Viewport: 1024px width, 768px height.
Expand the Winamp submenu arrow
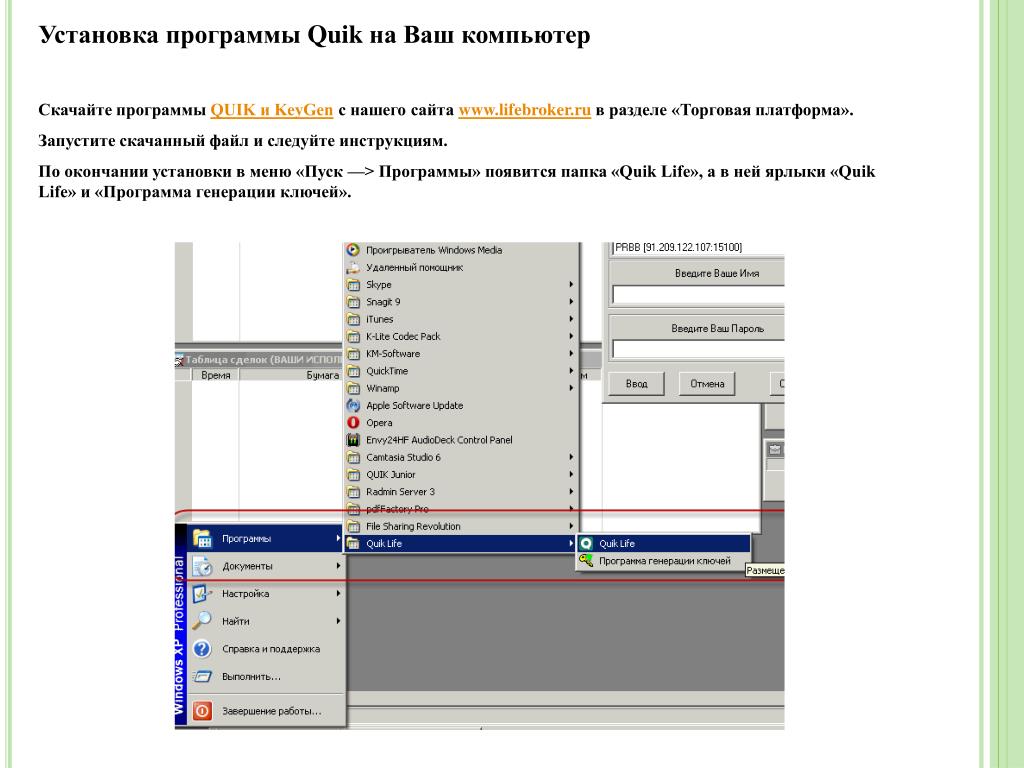571,388
